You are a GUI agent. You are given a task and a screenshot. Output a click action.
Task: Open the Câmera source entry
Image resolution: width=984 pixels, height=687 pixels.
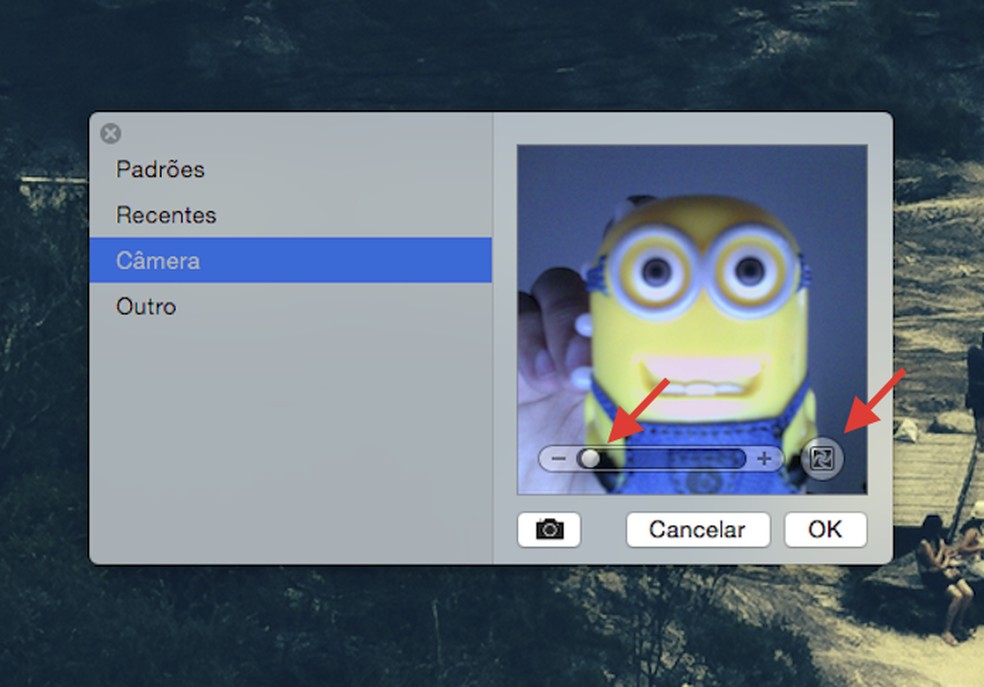click(158, 260)
